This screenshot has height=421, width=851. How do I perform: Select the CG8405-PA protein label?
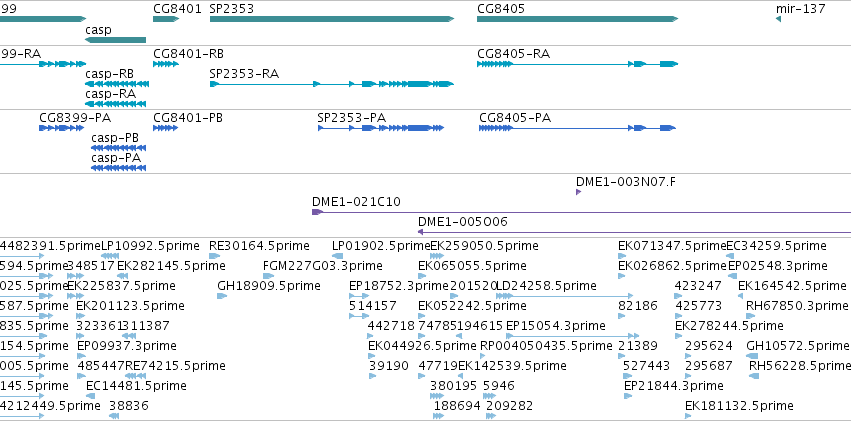(515, 118)
